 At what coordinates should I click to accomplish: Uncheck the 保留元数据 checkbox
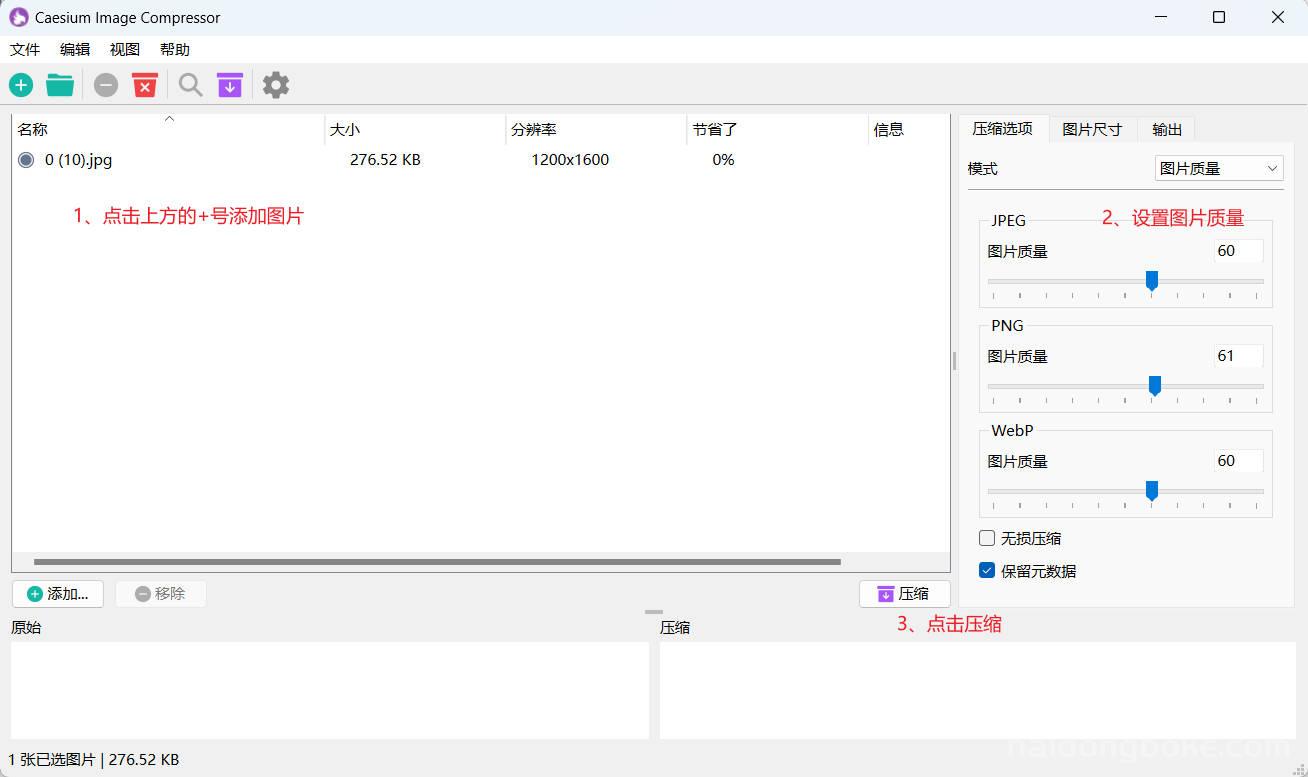987,571
